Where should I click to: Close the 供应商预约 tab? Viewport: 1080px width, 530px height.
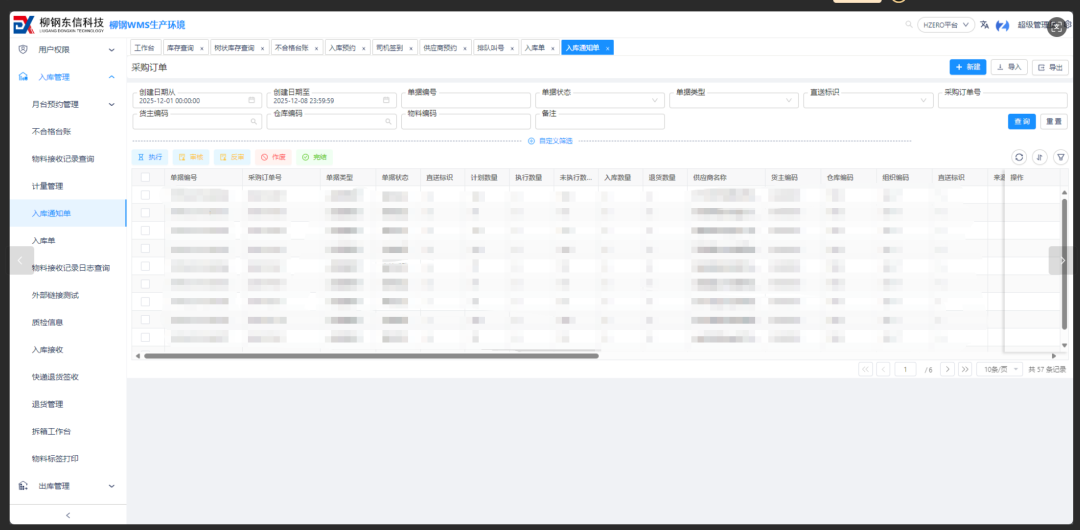pyautogui.click(x=465, y=48)
